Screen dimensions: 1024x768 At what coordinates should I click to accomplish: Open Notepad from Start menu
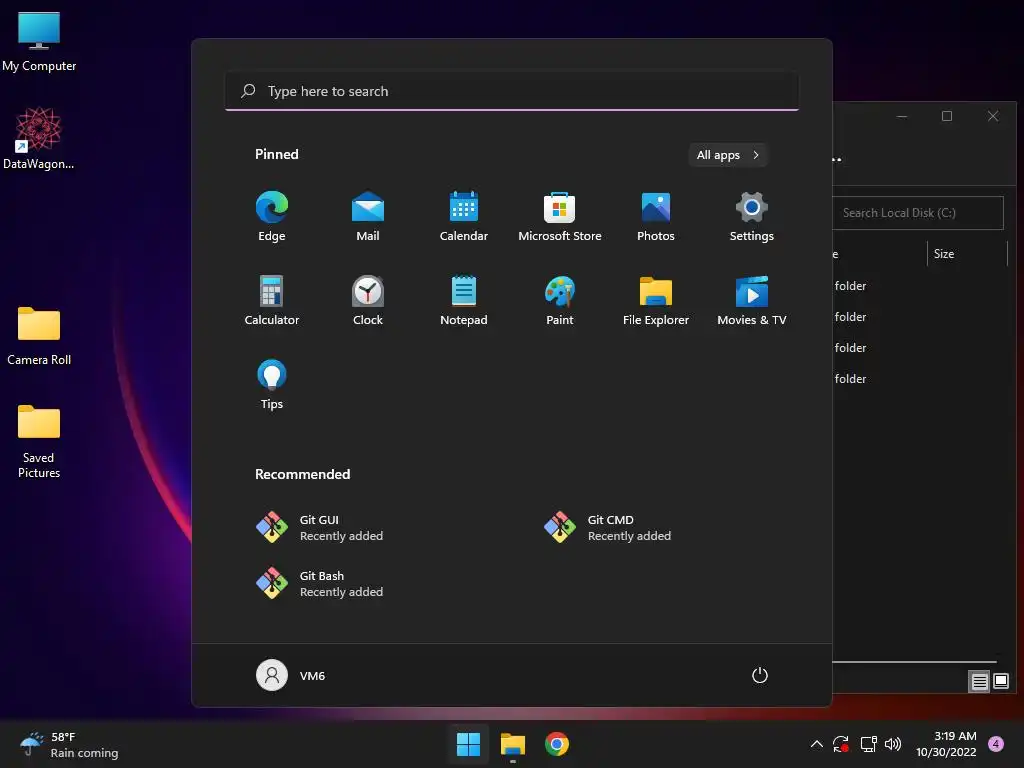pyautogui.click(x=464, y=300)
